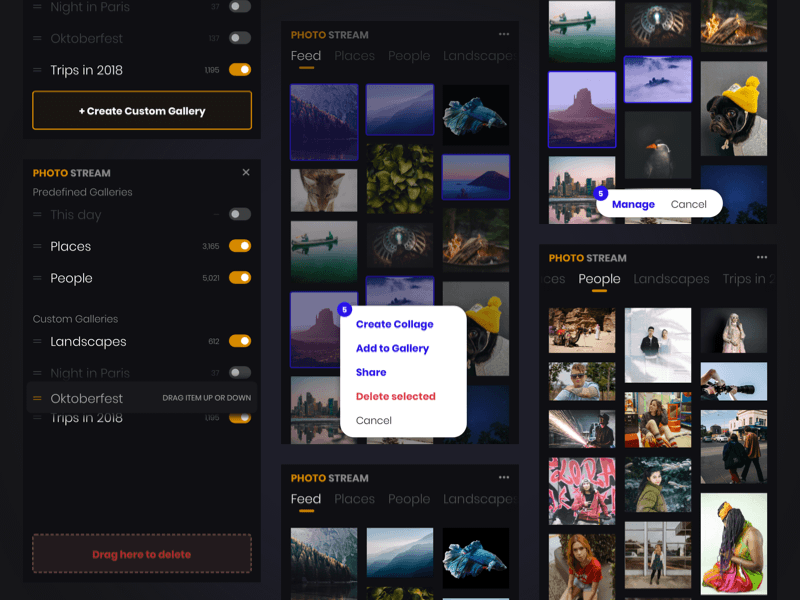Open the three-dot menu of the middle Photo Stream panel
Screen dimensions: 800x600
coord(504,34)
